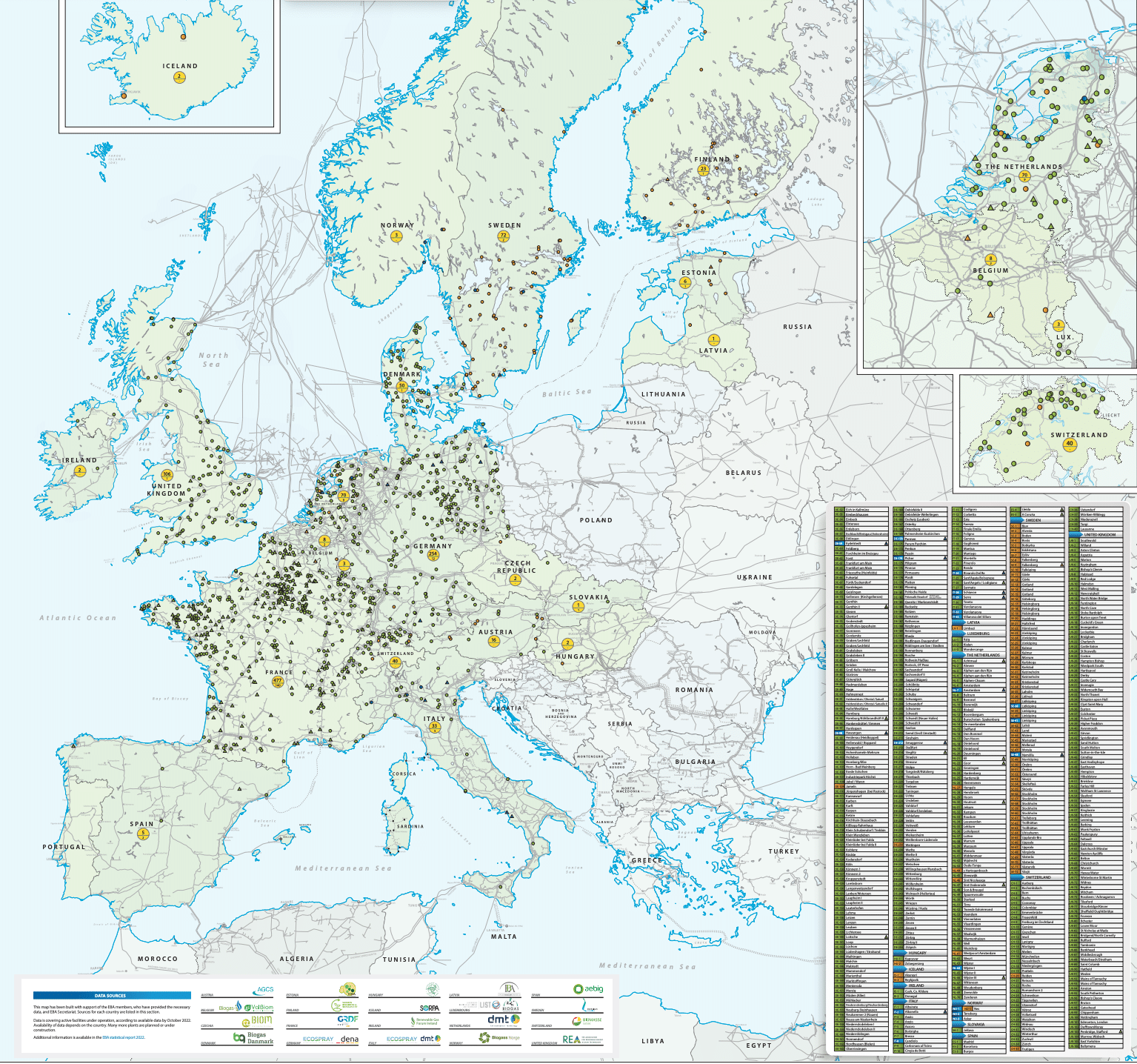
Task: Click Spain's yellow count marker showing 5
Action: point(144,834)
